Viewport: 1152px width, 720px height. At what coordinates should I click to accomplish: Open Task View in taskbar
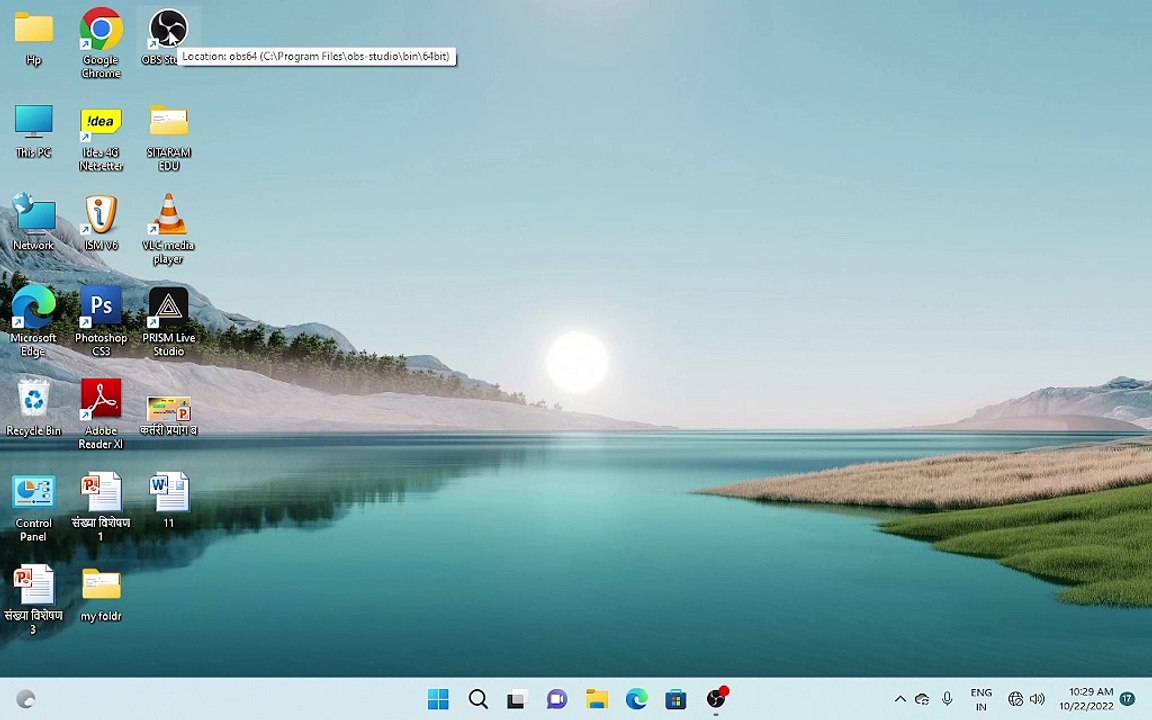(517, 699)
